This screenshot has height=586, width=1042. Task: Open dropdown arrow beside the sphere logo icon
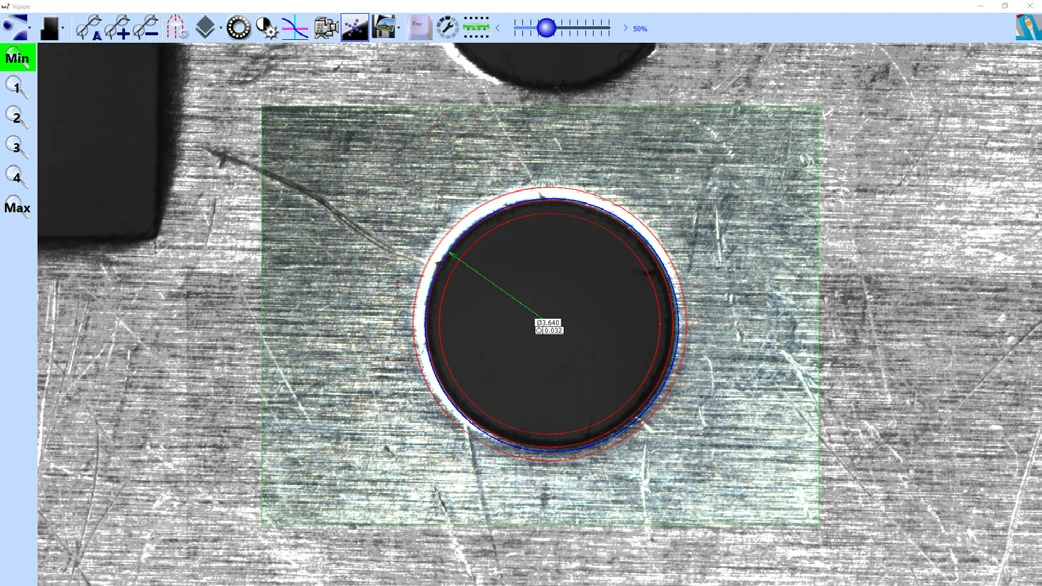pyautogui.click(x=30, y=28)
